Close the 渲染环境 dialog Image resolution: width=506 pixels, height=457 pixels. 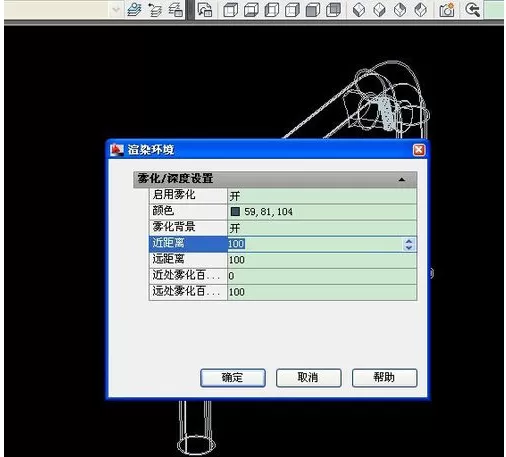point(419,150)
